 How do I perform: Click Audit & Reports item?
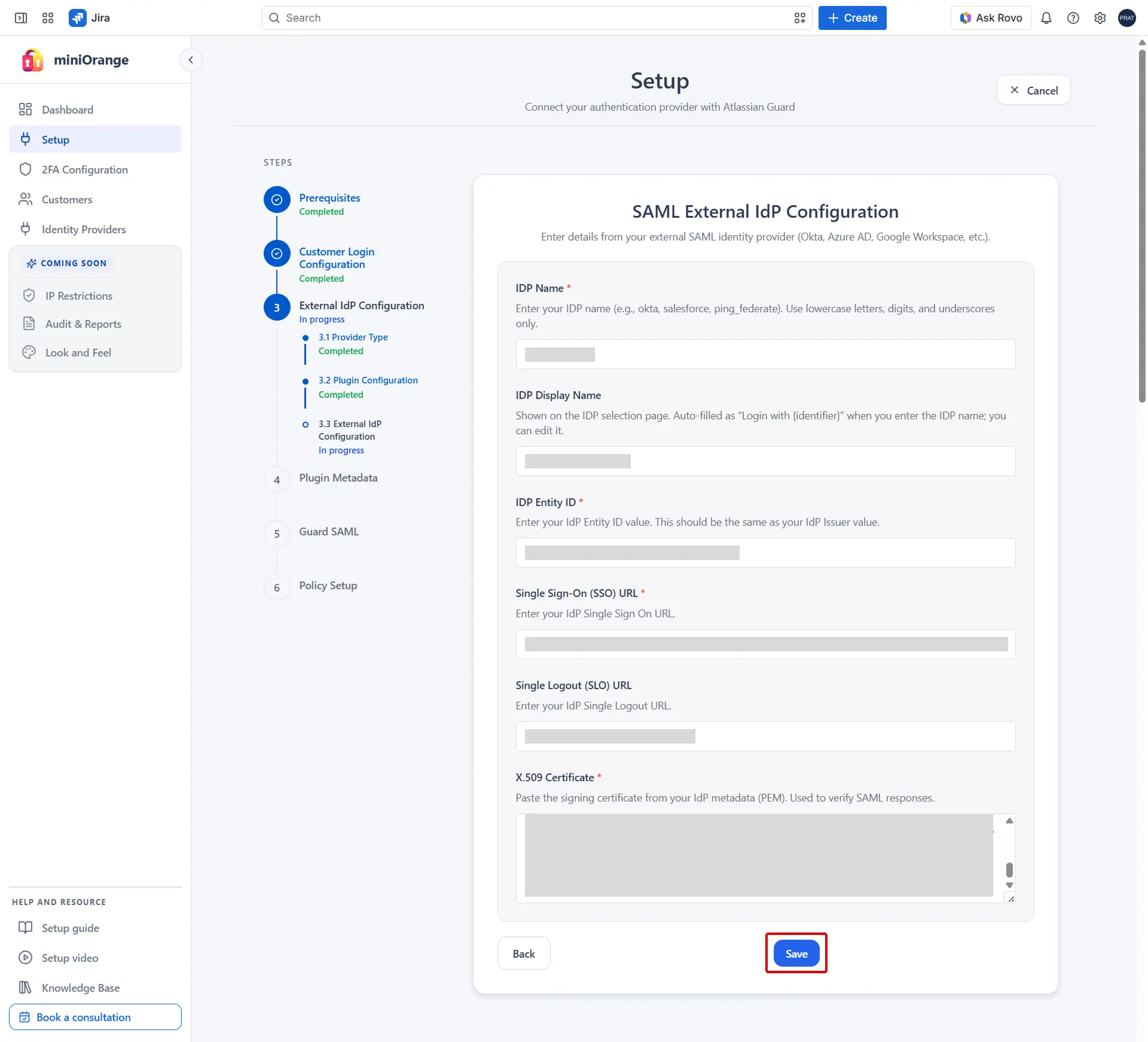[96, 324]
